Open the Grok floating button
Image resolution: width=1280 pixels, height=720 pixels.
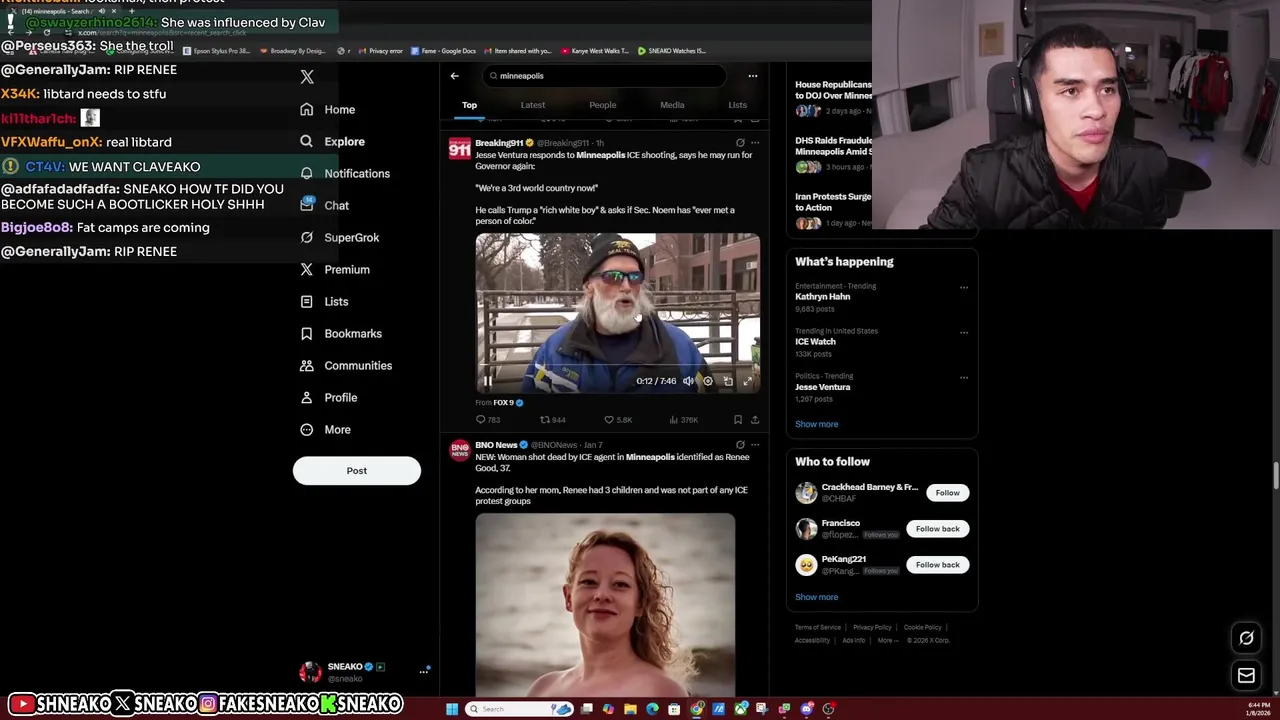tap(1246, 638)
